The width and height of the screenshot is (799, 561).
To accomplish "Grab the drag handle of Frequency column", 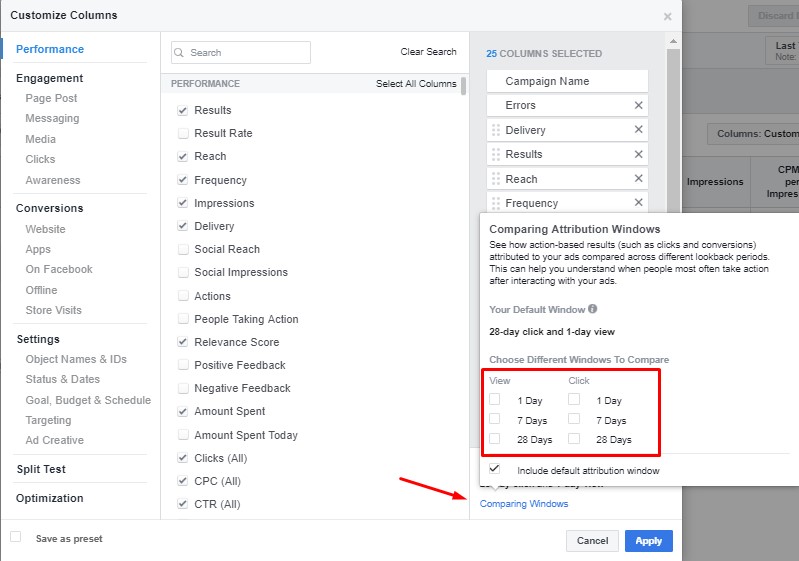I will click(x=495, y=203).
